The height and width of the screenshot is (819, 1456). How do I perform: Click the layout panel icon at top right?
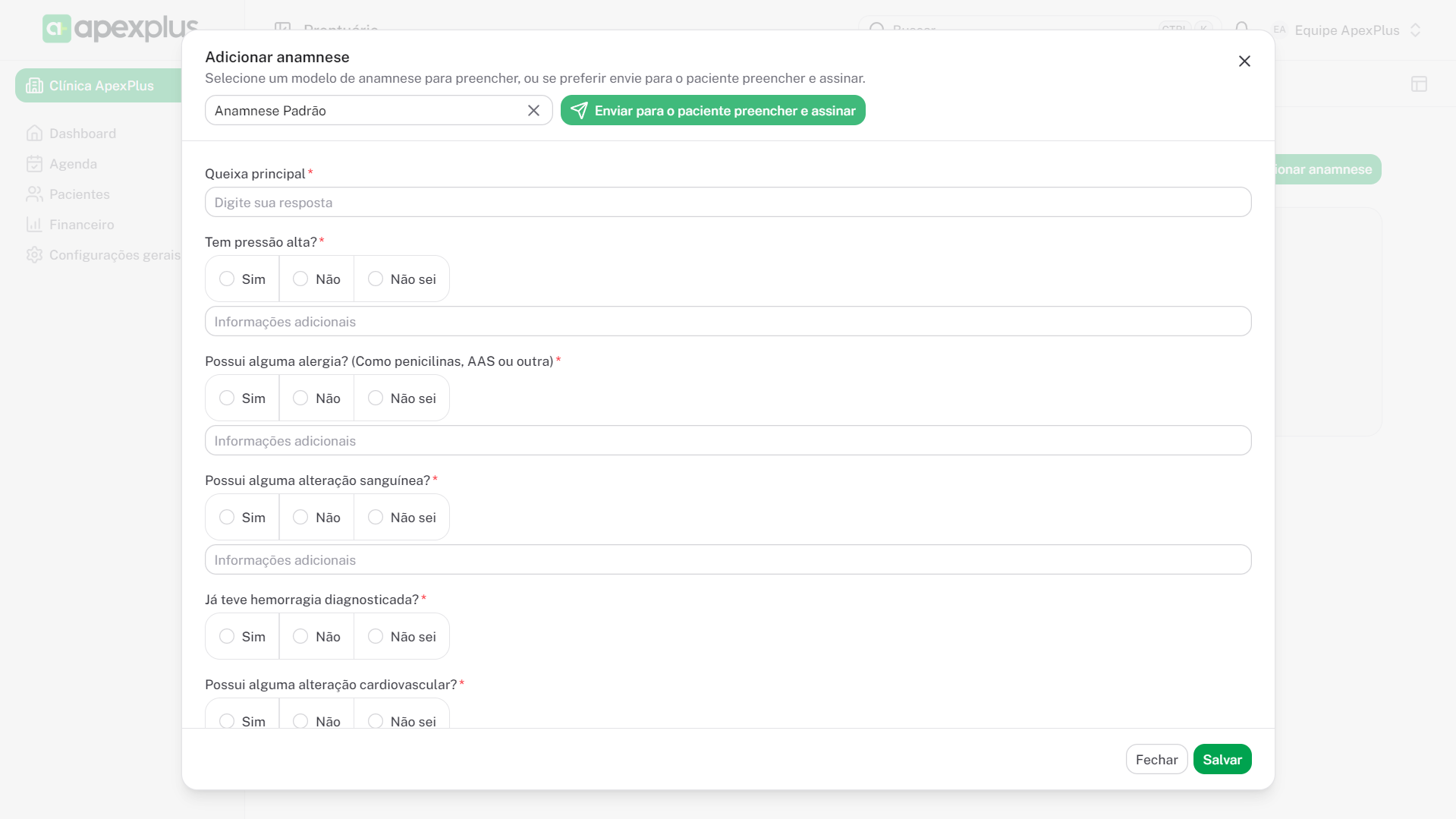click(1419, 84)
